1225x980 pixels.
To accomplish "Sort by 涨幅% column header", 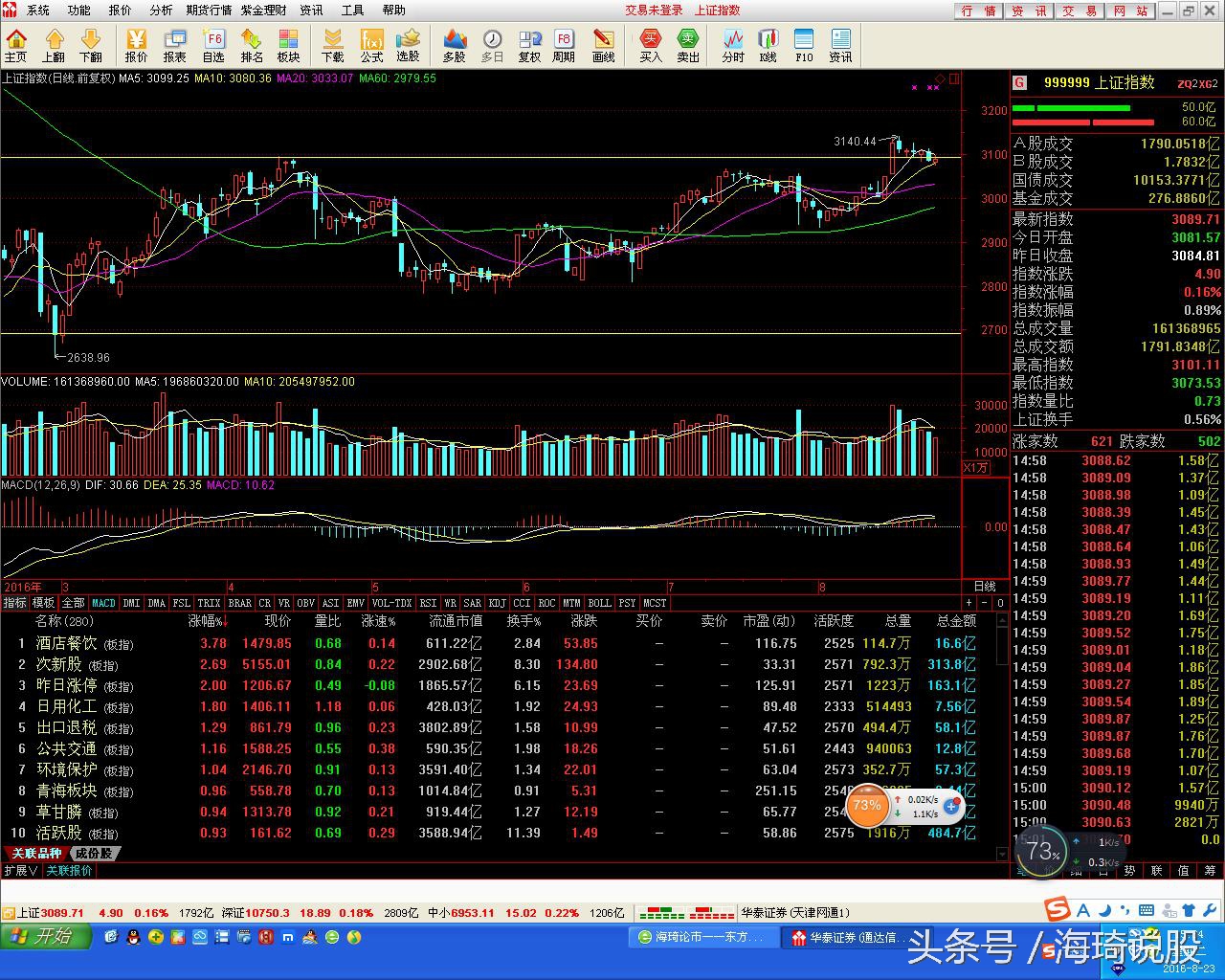I will (x=207, y=621).
